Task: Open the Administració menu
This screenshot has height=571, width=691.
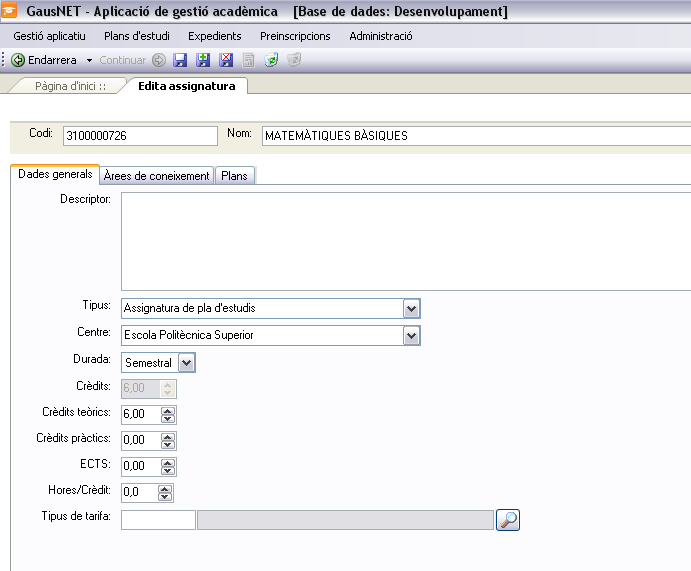Action: click(381, 36)
